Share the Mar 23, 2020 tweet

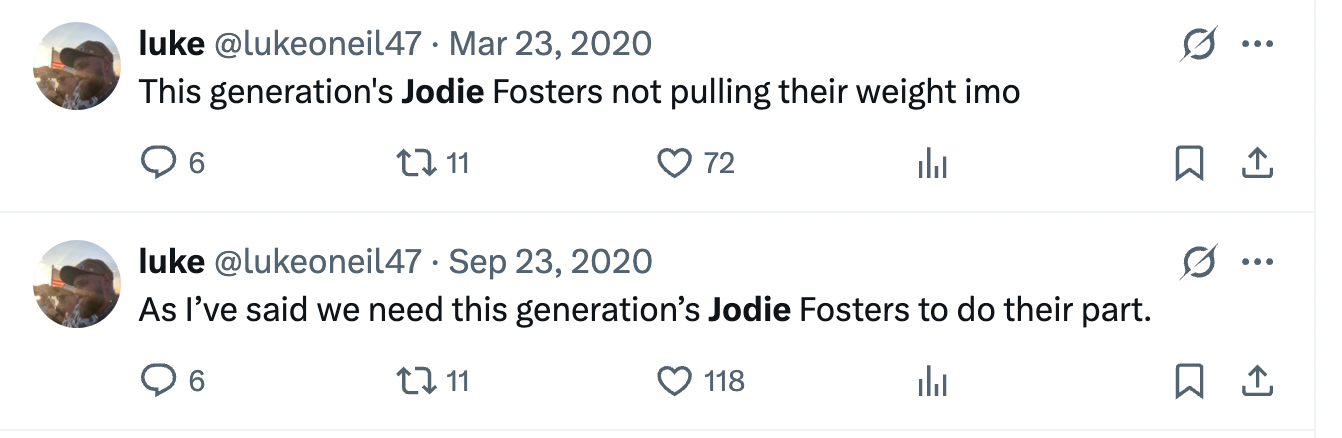[1256, 164]
